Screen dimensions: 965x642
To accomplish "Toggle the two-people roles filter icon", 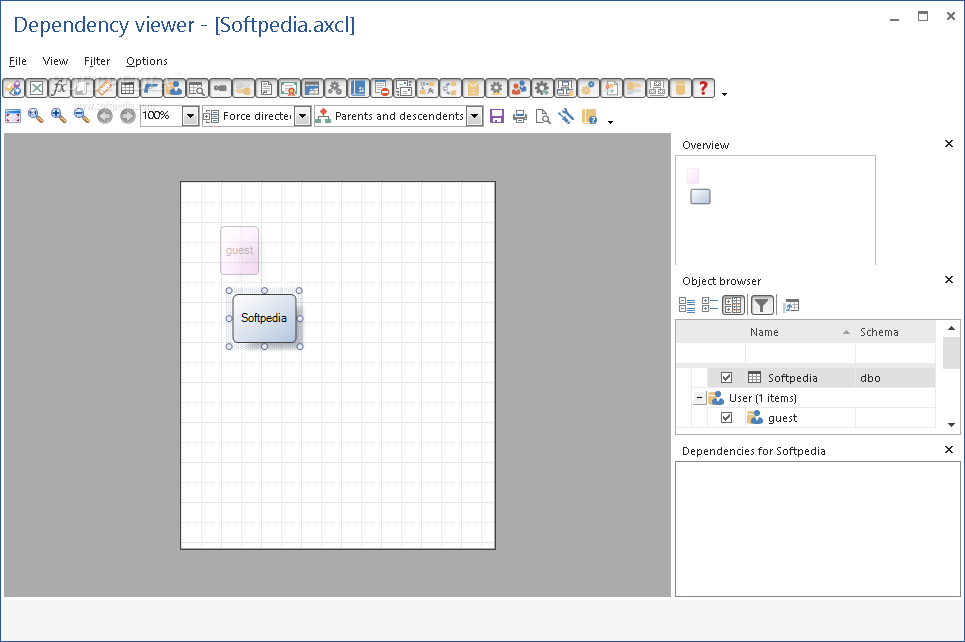I will (519, 89).
